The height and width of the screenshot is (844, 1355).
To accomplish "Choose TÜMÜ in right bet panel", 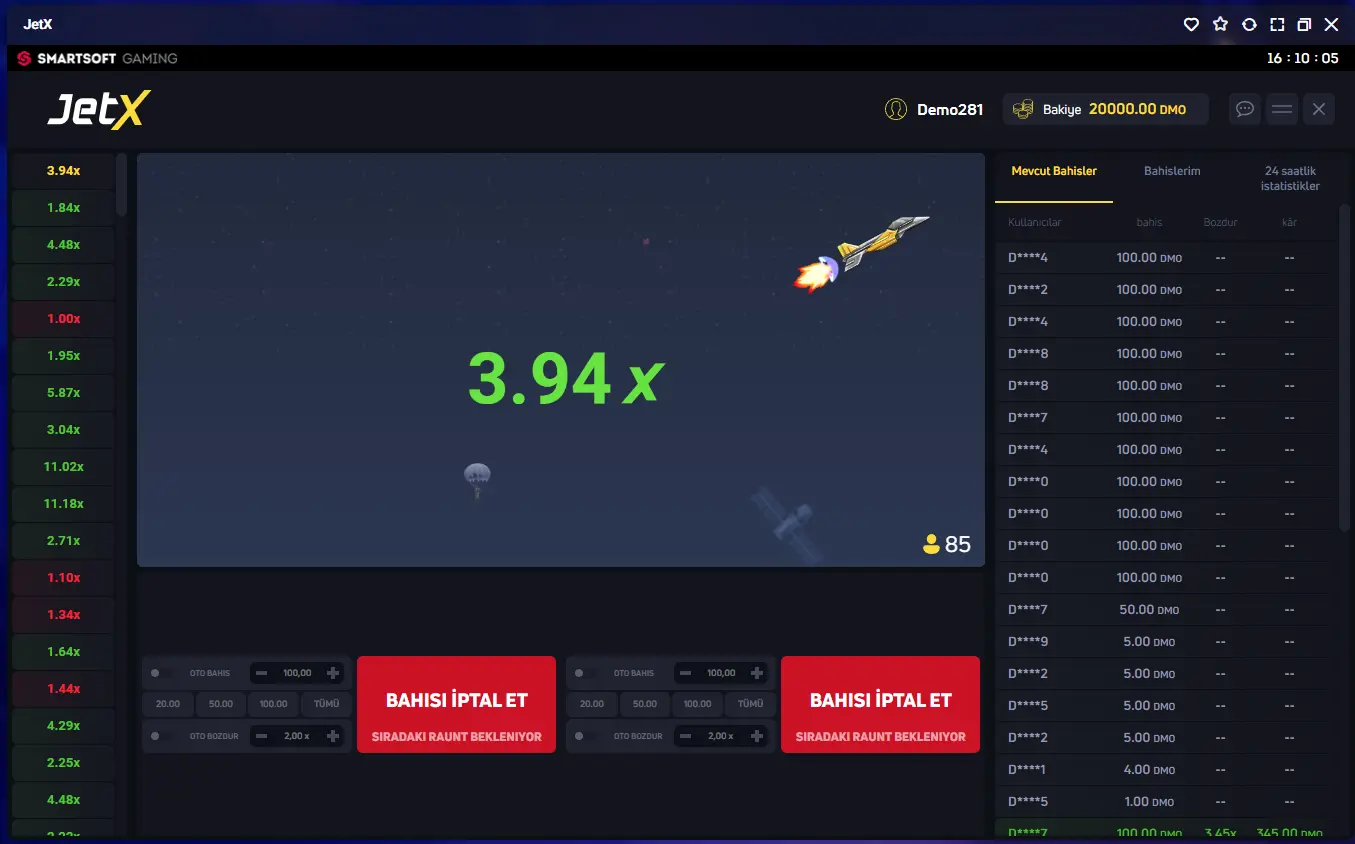I will coord(751,704).
